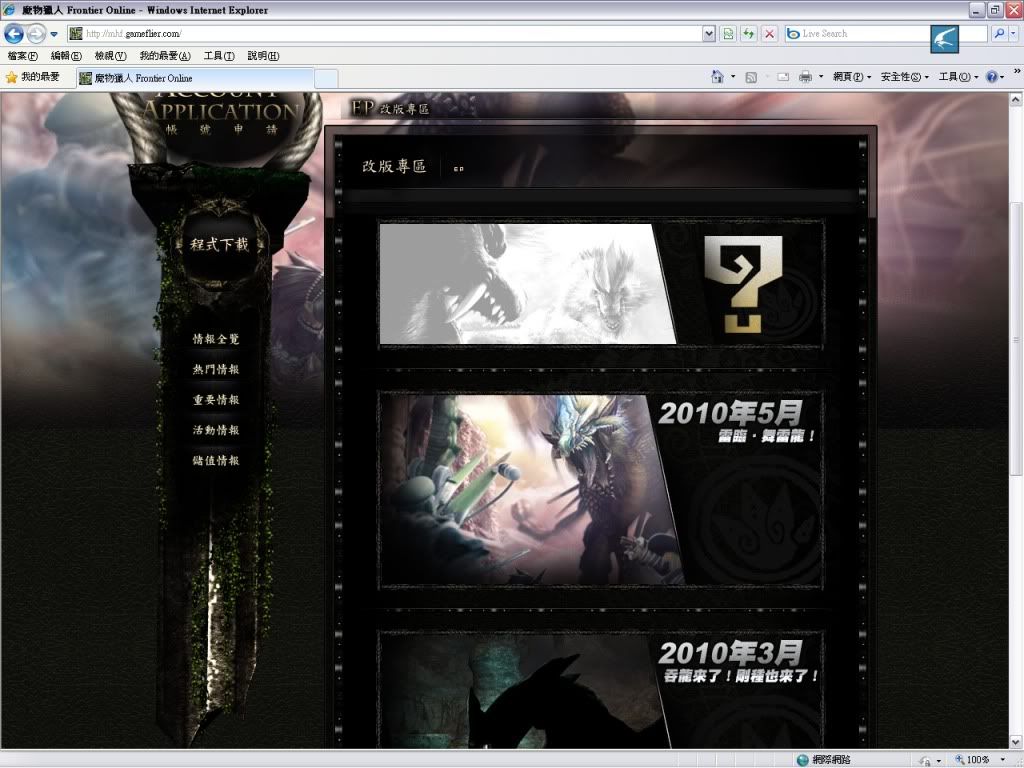1024x768 pixels.
Task: Click the red Stop loading X icon
Action: 769,33
